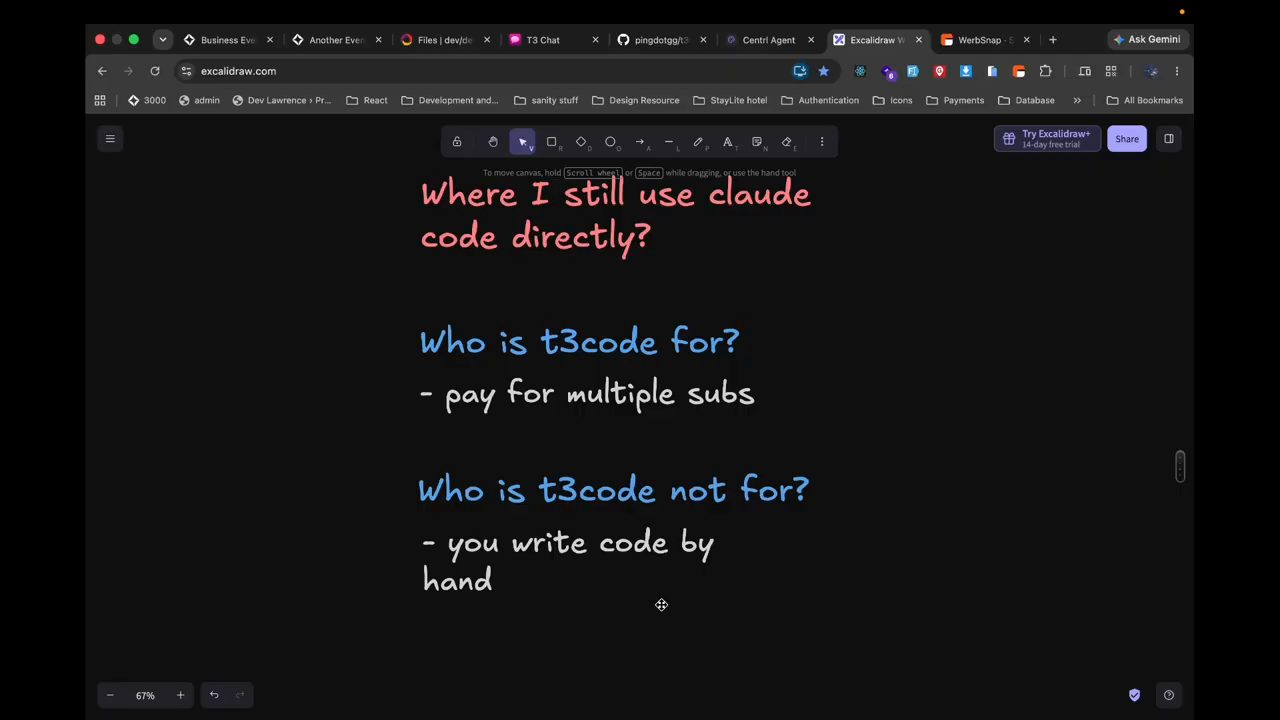
Task: Open the help question mark button
Action: pyautogui.click(x=1168, y=695)
